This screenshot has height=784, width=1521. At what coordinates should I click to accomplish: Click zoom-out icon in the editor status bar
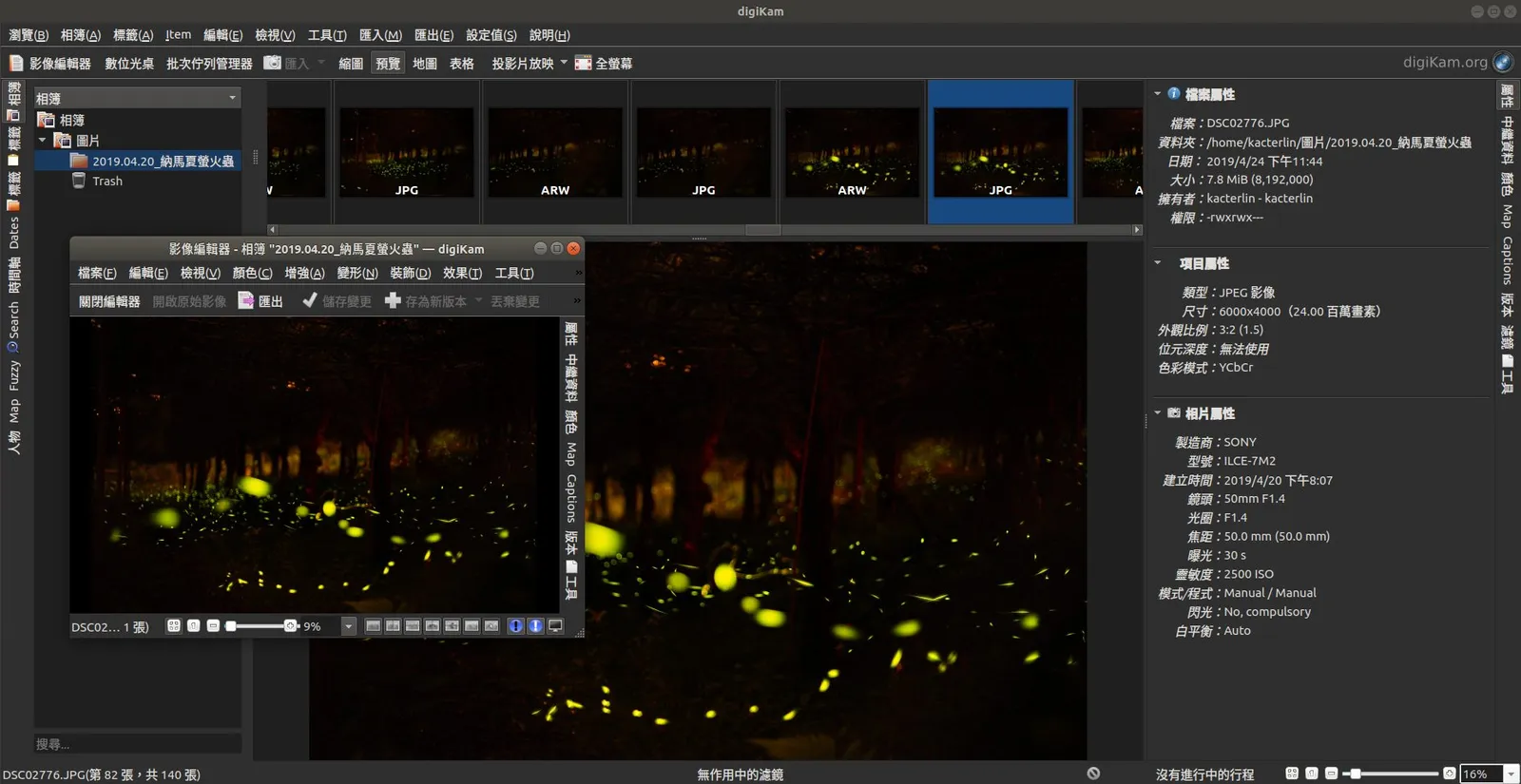click(x=213, y=626)
